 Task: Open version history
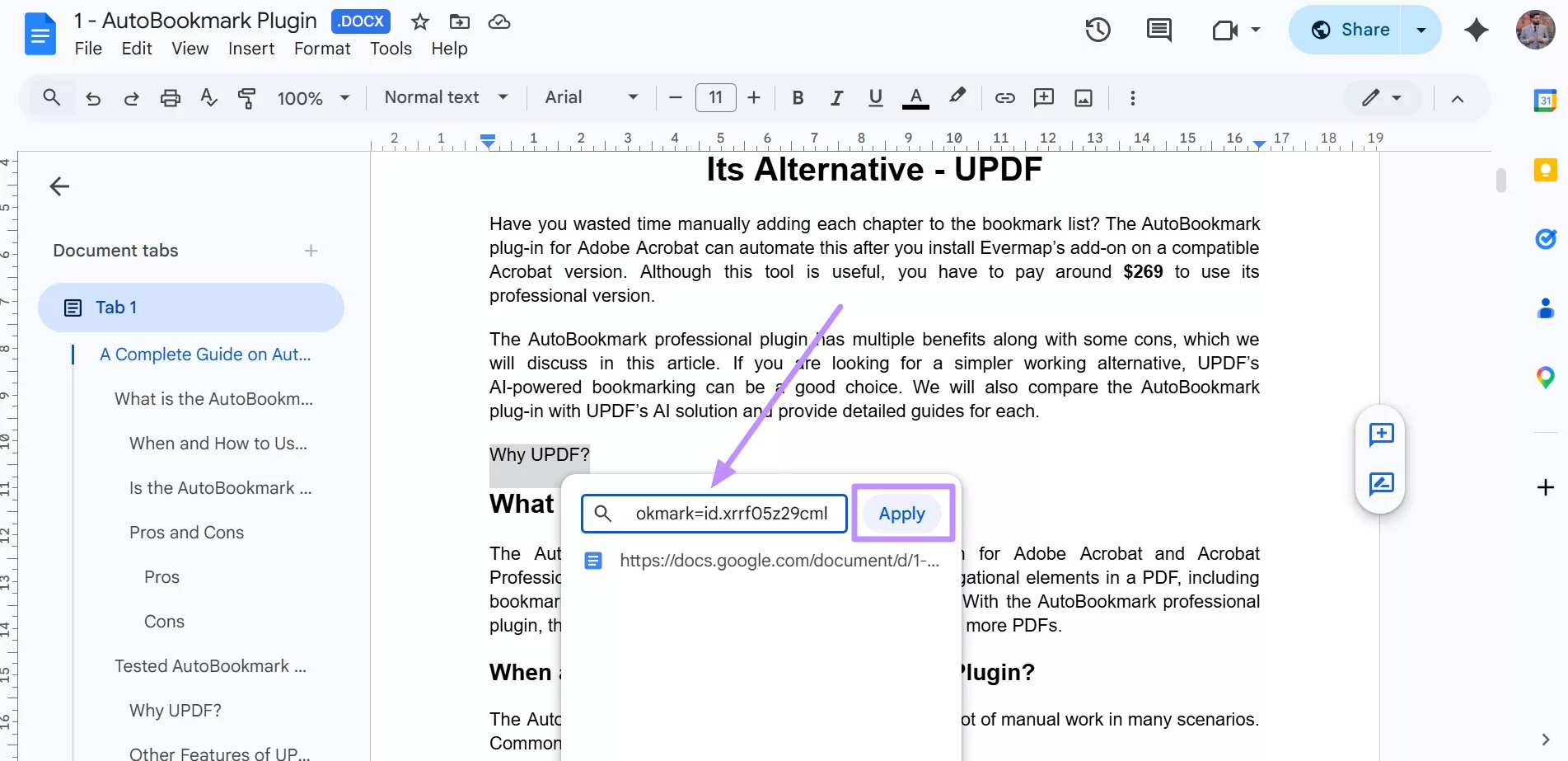pos(1097,30)
